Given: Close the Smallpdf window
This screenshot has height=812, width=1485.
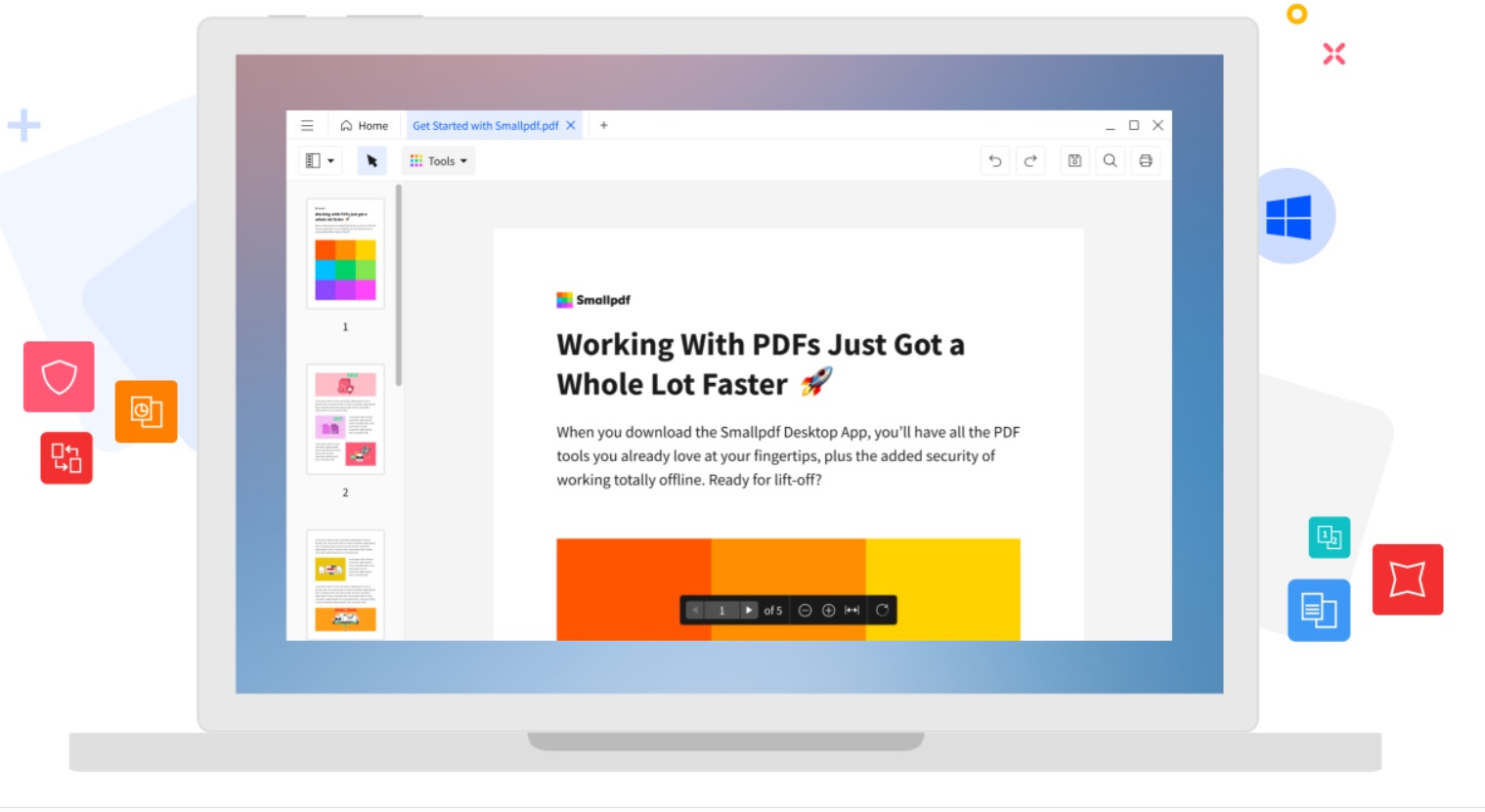Looking at the screenshot, I should point(1157,125).
